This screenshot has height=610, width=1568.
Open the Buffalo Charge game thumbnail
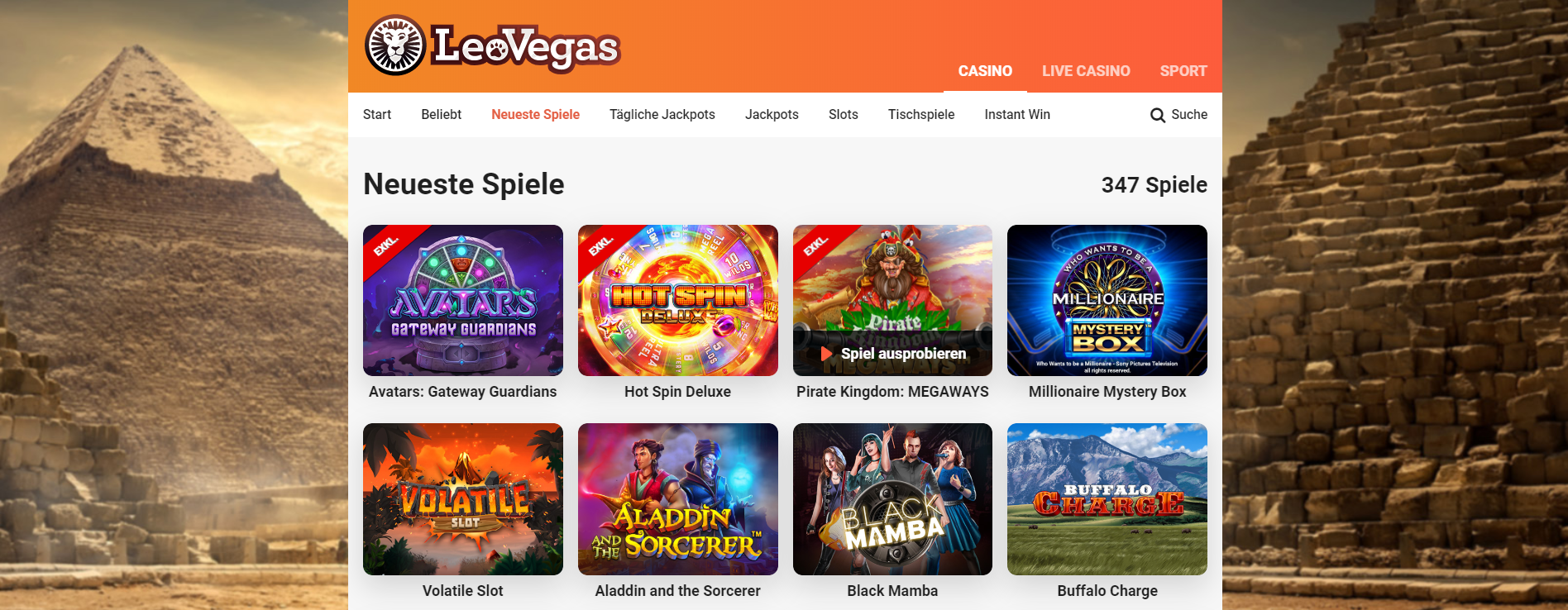point(1107,499)
